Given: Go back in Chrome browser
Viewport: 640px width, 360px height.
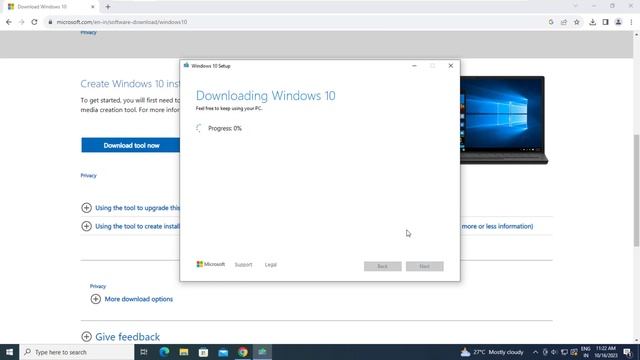Looking at the screenshot, I should [x=9, y=22].
